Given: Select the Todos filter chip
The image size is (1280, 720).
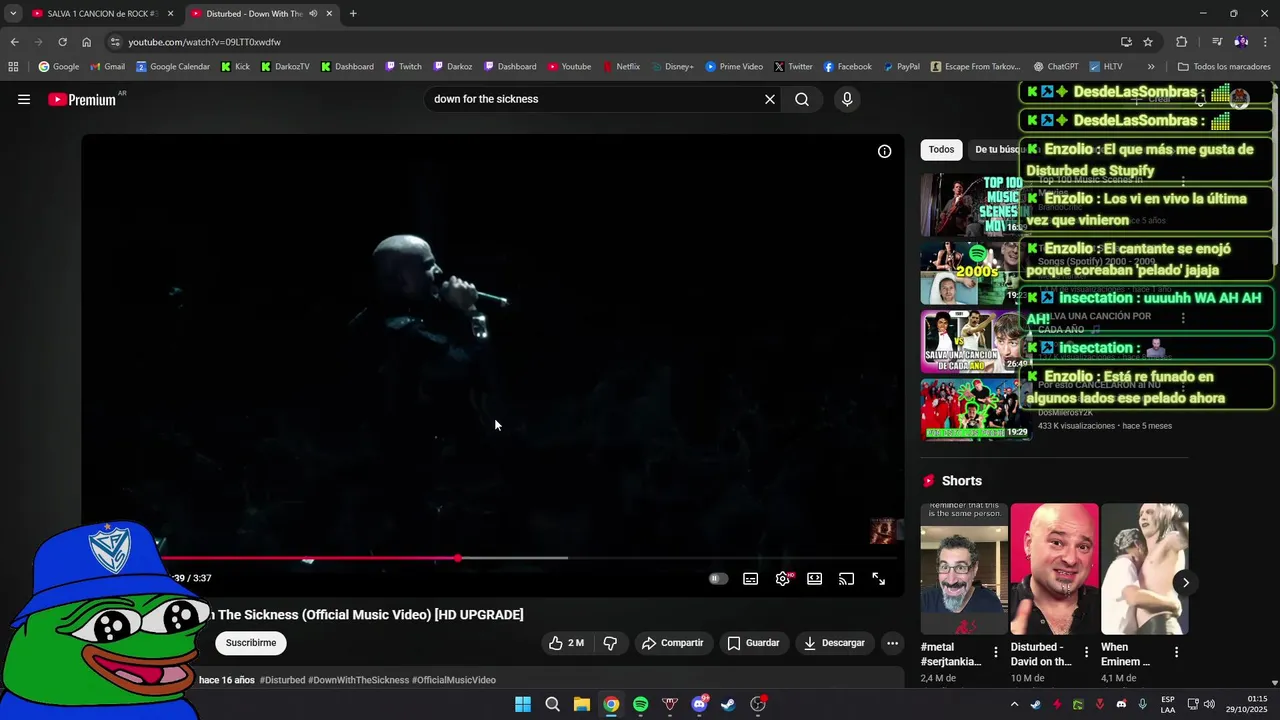Looking at the screenshot, I should click(941, 150).
